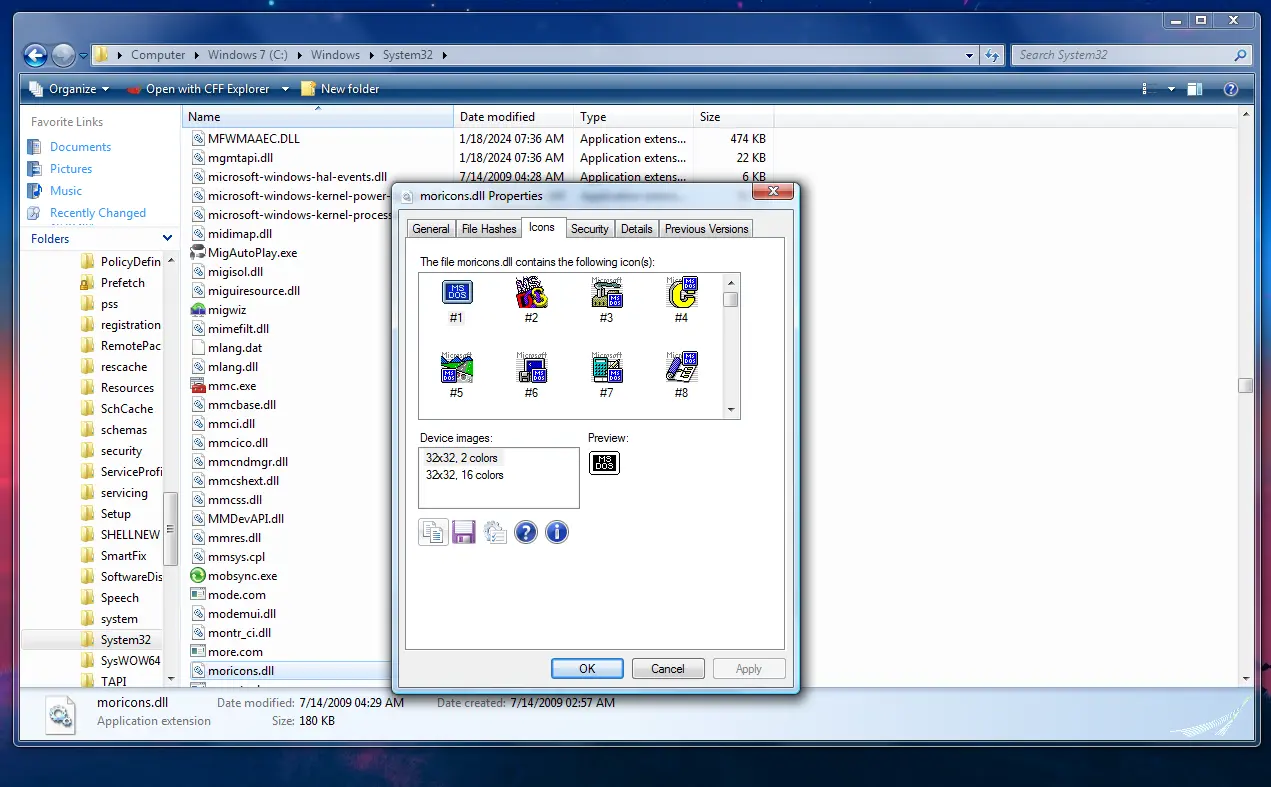Collapse the Folders pane chevron
Image resolution: width=1271 pixels, height=787 pixels.
[168, 239]
